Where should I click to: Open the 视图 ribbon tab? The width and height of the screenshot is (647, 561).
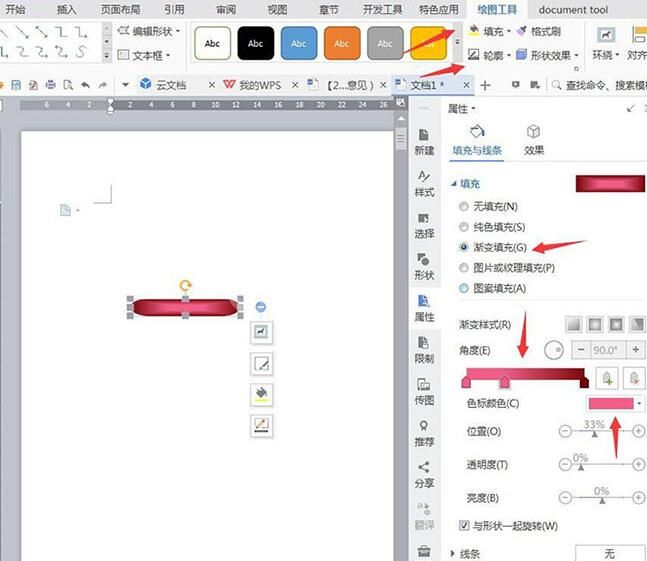coord(277,9)
